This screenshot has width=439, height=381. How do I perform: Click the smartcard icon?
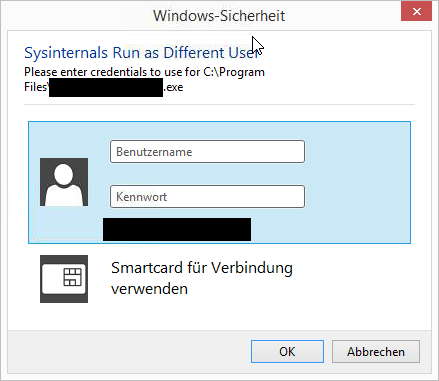pyautogui.click(x=64, y=279)
